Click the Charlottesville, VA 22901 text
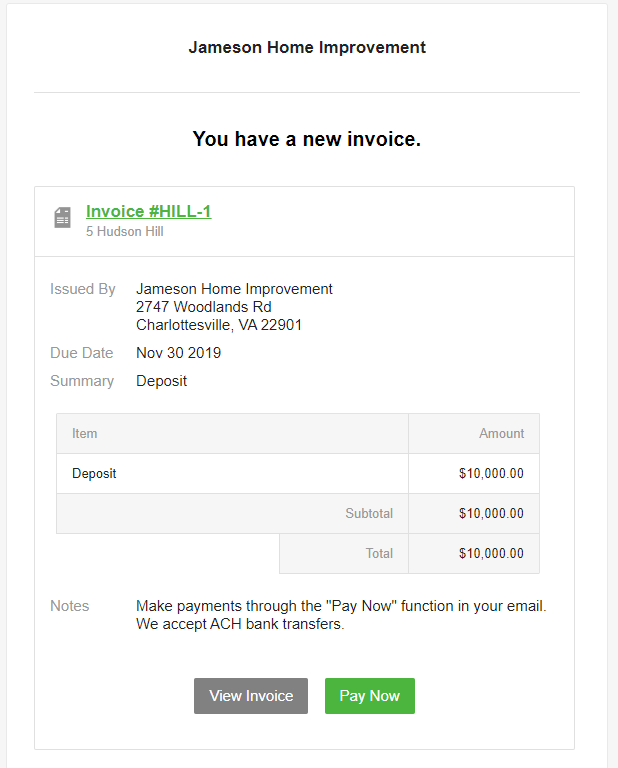 click(x=219, y=325)
